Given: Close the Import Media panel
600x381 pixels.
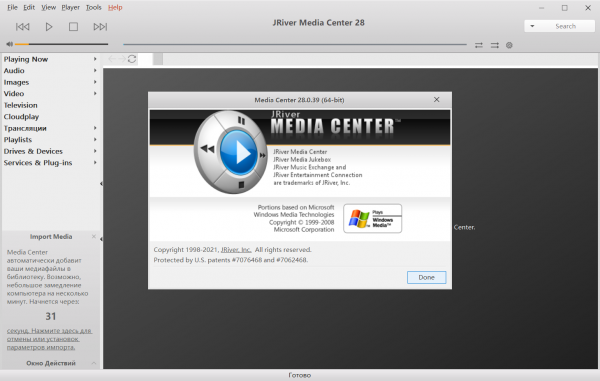Looking at the screenshot, I should [x=94, y=236].
